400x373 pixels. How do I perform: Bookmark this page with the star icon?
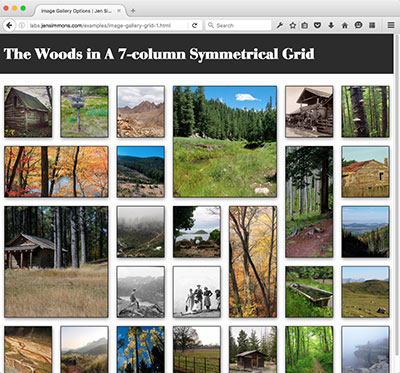pos(293,25)
